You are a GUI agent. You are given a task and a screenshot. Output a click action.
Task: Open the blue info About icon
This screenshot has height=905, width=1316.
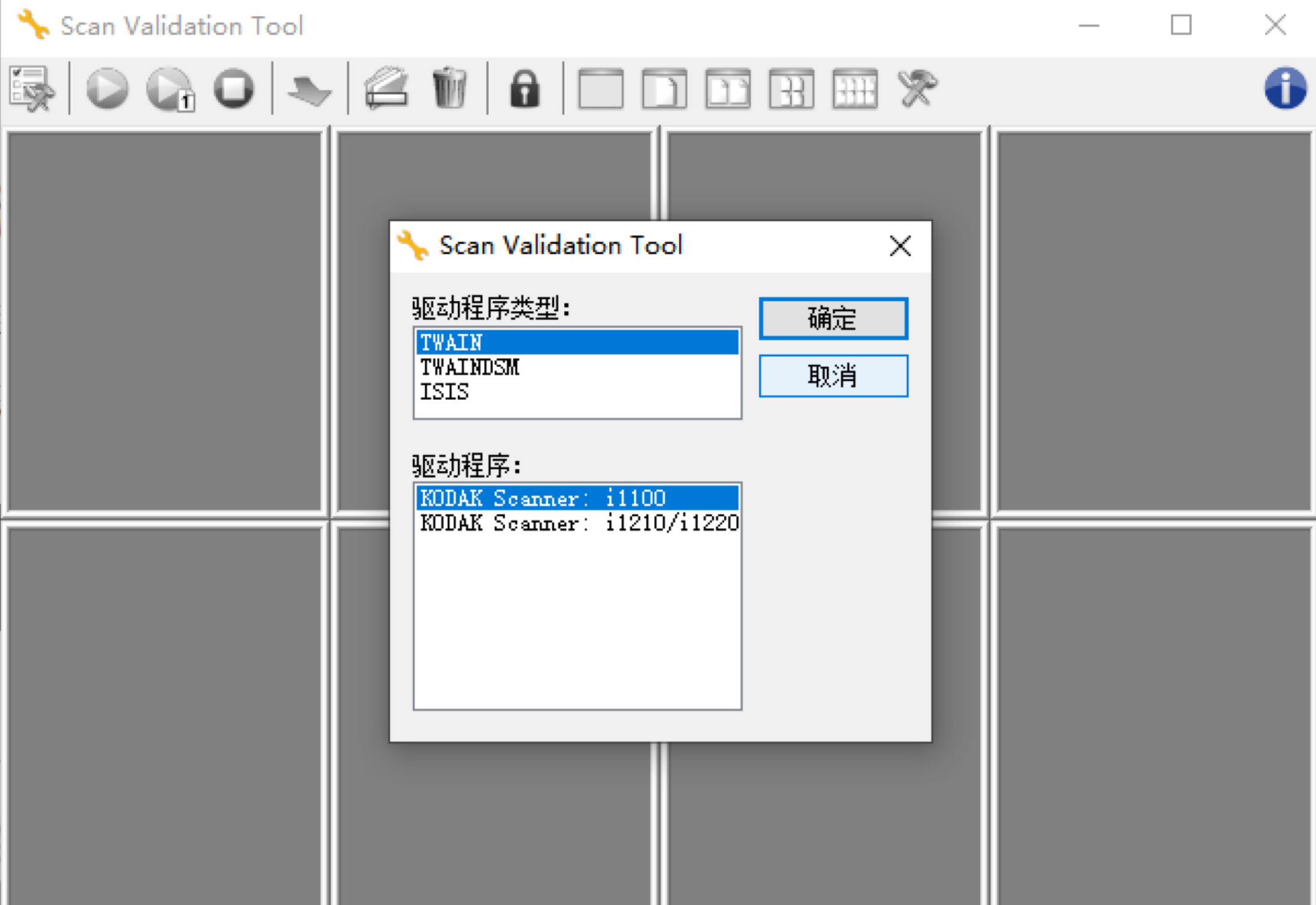1285,88
